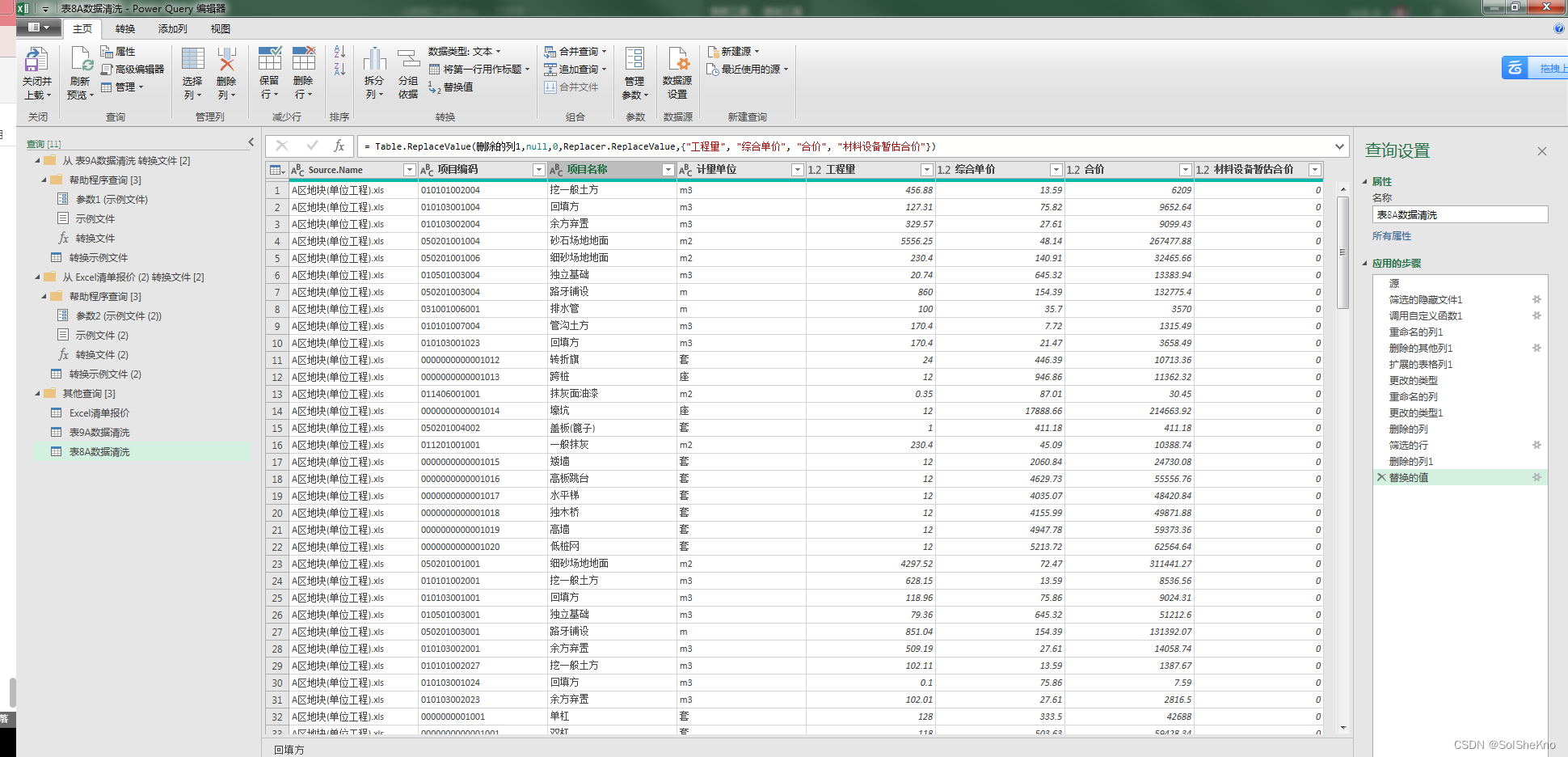Screen dimensions: 1568x757
Task: Click the vertical scrollbar of data grid
Action: click(1343, 251)
